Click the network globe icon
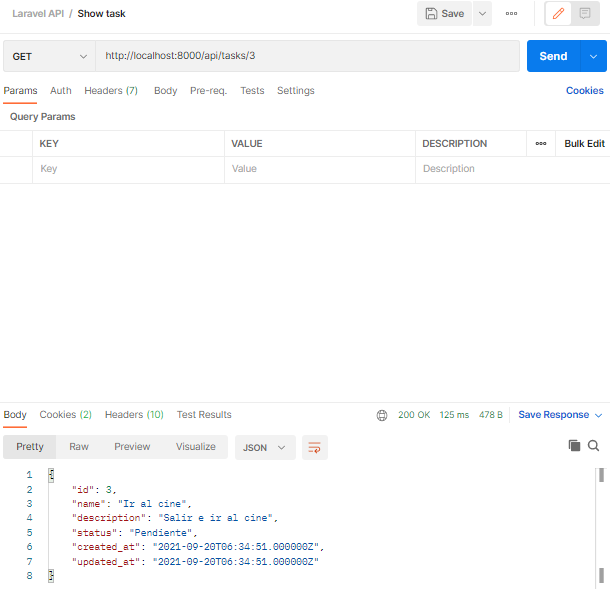Screen dimensions: 610x589 [x=382, y=415]
